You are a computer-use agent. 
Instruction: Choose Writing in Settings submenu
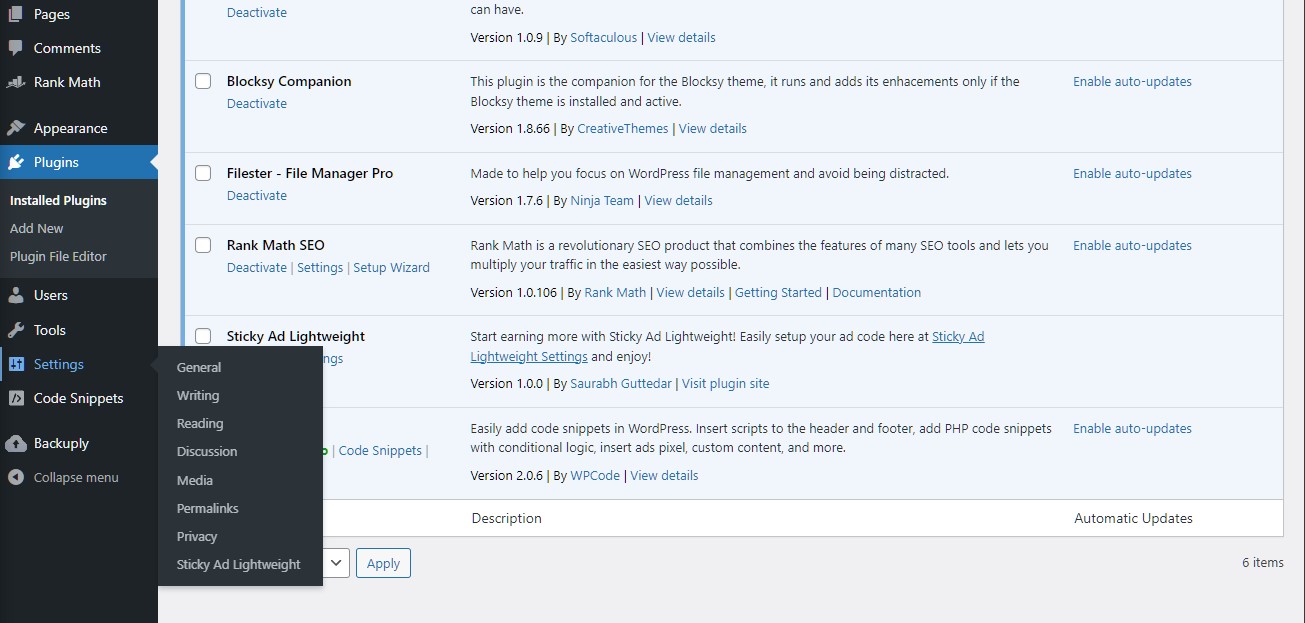pyautogui.click(x=198, y=395)
